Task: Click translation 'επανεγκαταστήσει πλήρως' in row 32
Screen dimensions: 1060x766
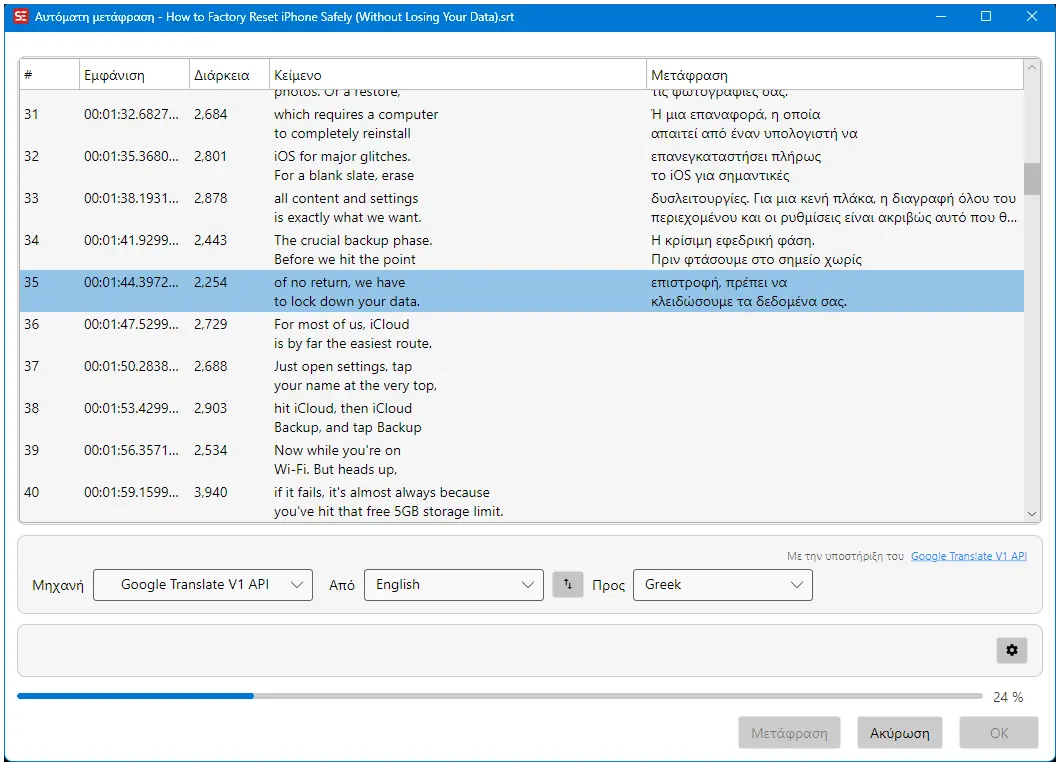Action: 736,156
